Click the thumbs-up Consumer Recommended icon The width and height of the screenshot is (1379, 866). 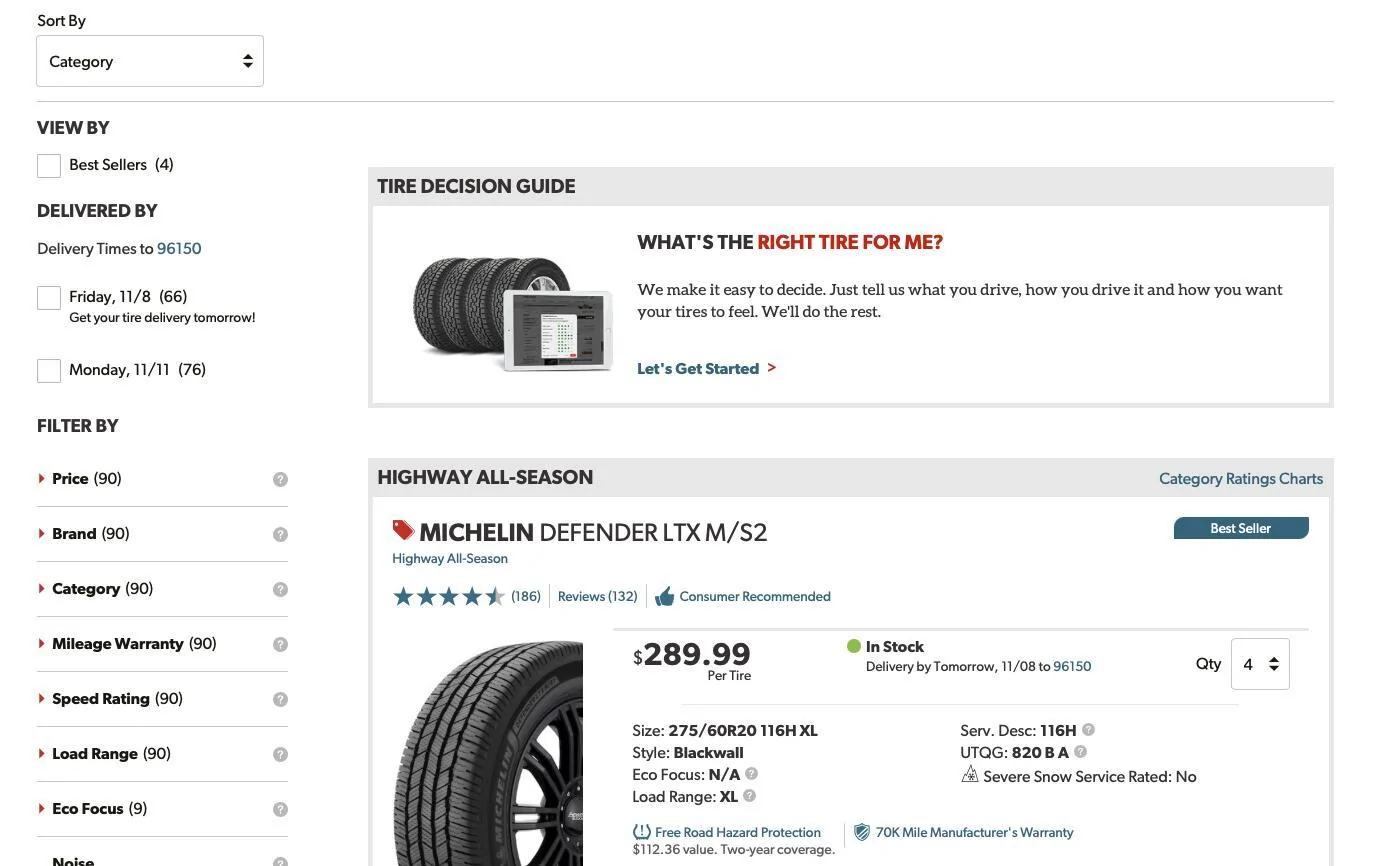point(664,597)
